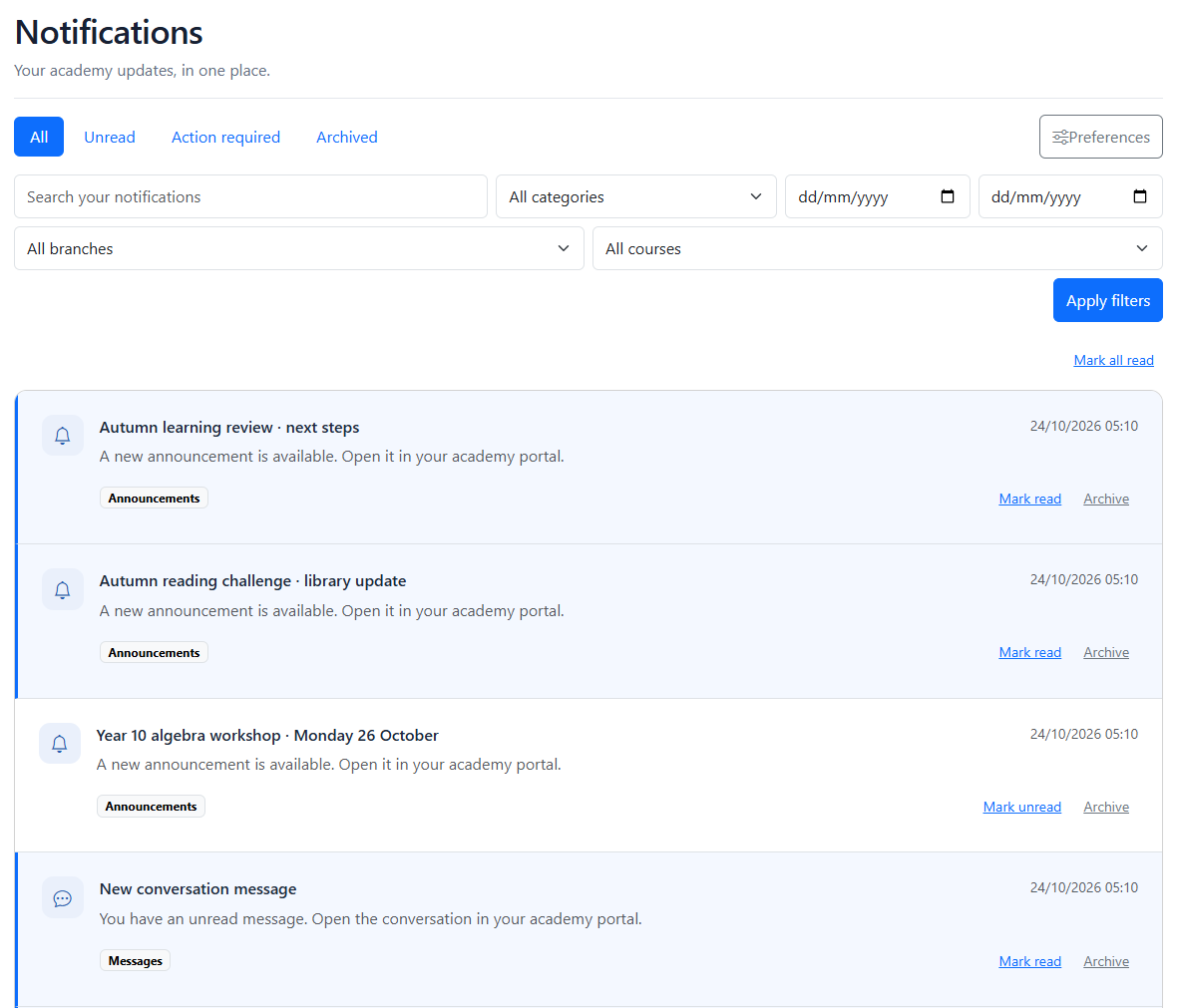This screenshot has width=1177, height=1008.
Task: Expand the All branches dropdown
Action: [x=299, y=248]
